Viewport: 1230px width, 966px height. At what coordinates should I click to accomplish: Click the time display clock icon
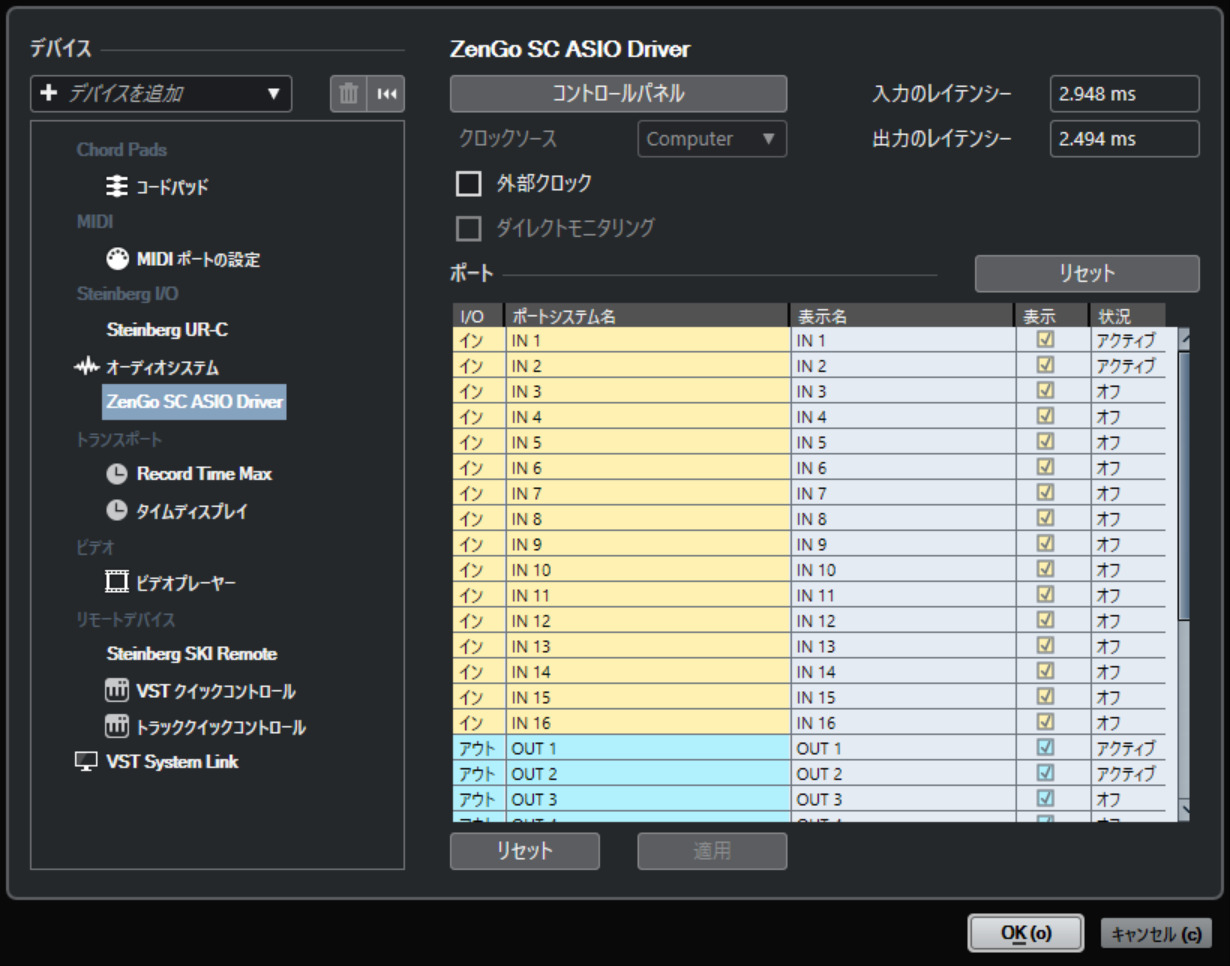click(117, 511)
